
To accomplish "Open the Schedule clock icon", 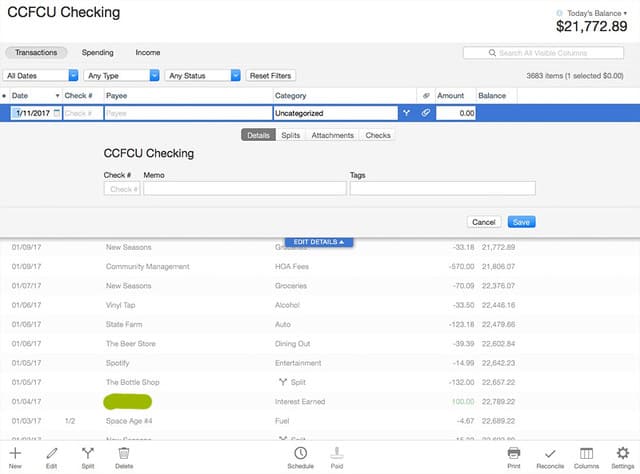I will tap(300, 453).
